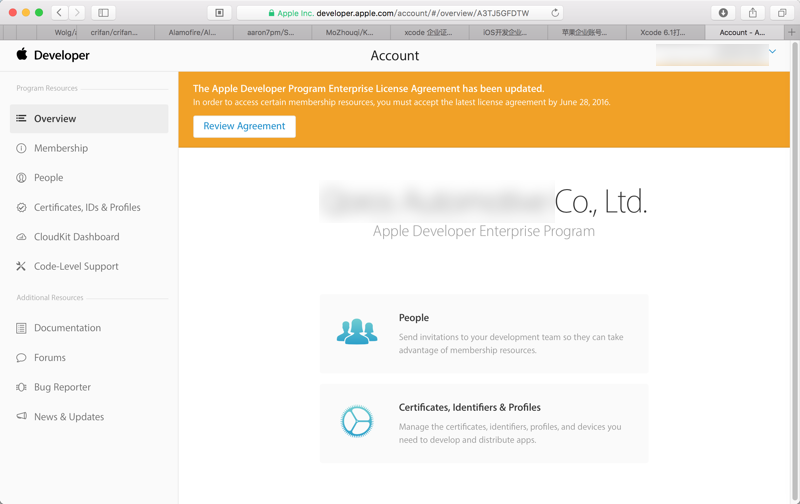Switch to the xcode 企业证 tab
Image resolution: width=800 pixels, height=504 pixels.
(x=428, y=32)
